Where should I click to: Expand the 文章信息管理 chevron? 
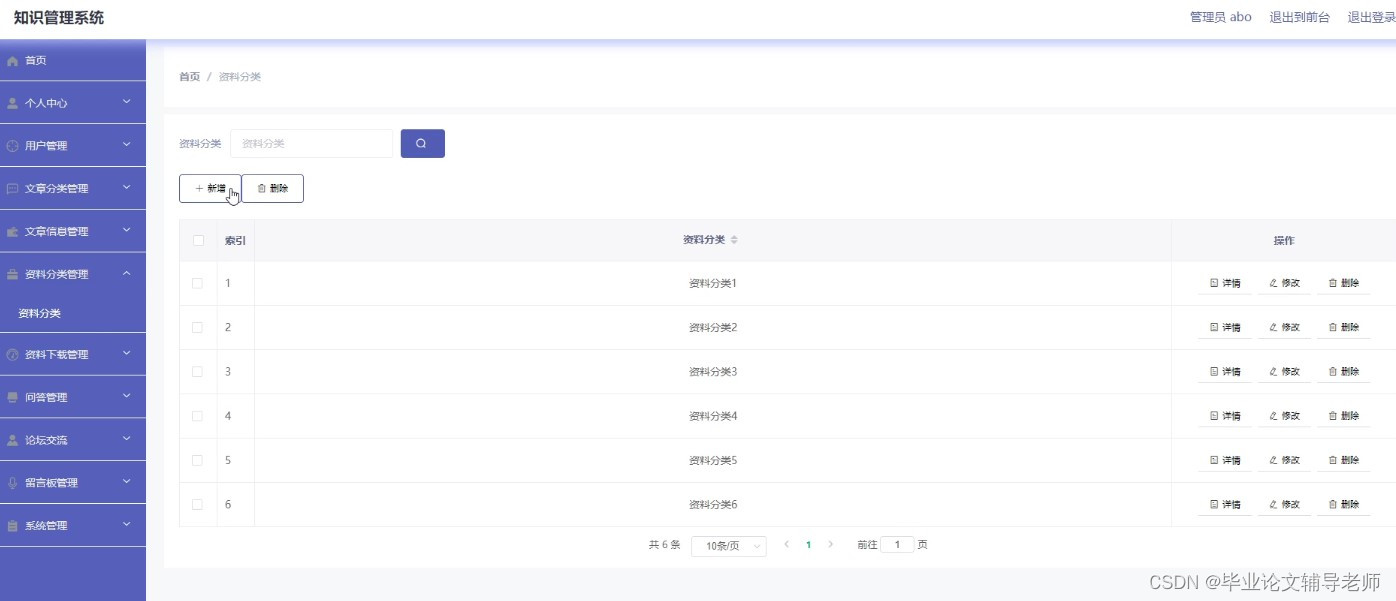(x=127, y=230)
